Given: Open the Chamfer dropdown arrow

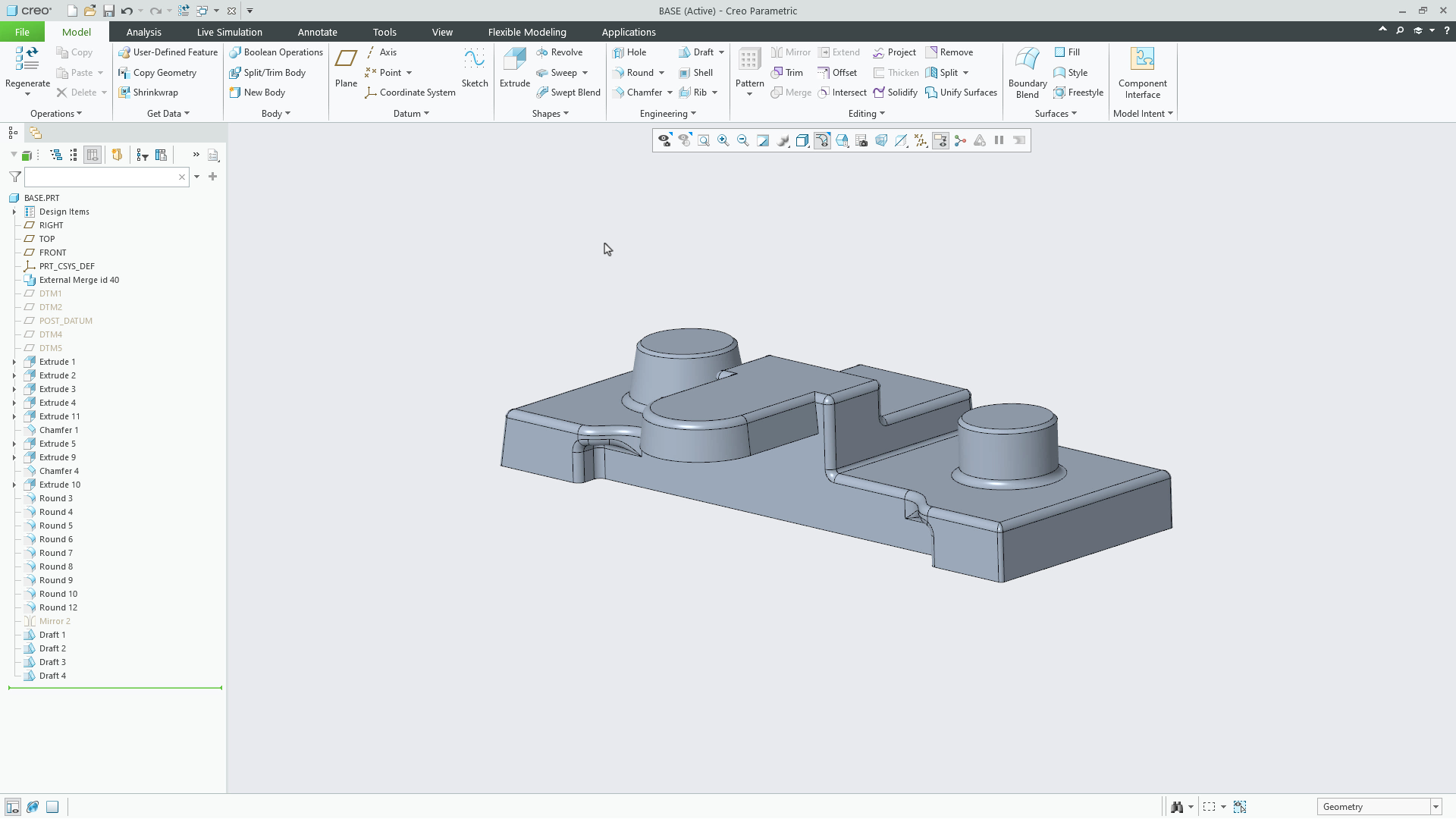Looking at the screenshot, I should [x=670, y=93].
